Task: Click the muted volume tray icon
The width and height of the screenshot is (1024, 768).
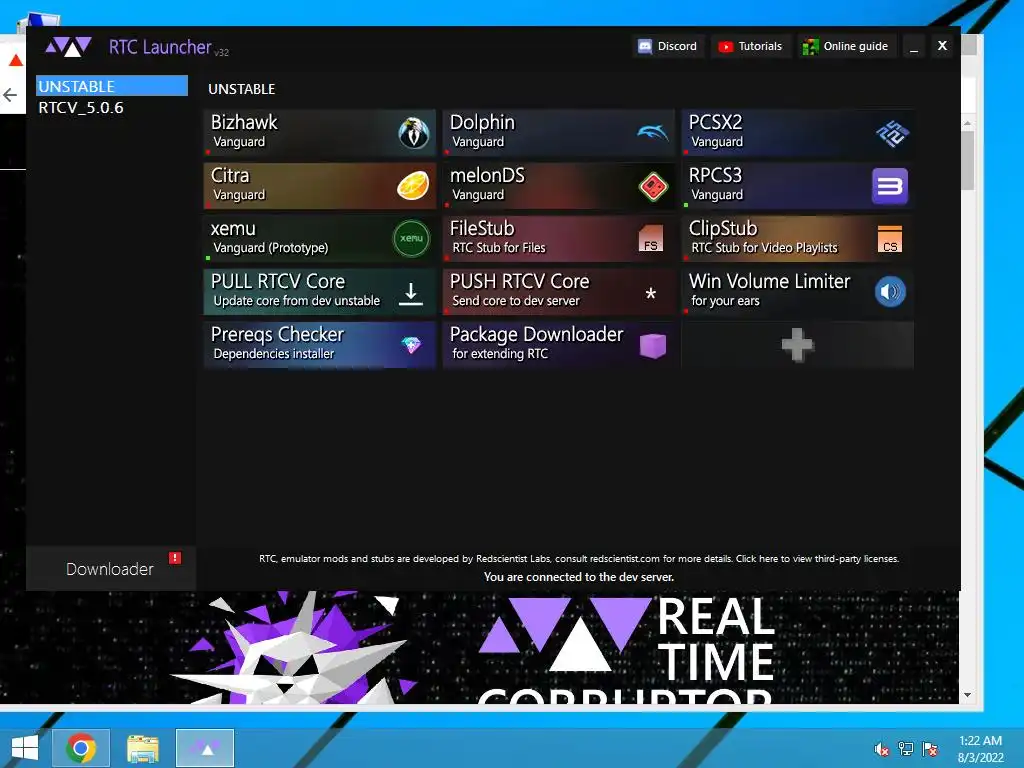Action: pyautogui.click(x=882, y=749)
